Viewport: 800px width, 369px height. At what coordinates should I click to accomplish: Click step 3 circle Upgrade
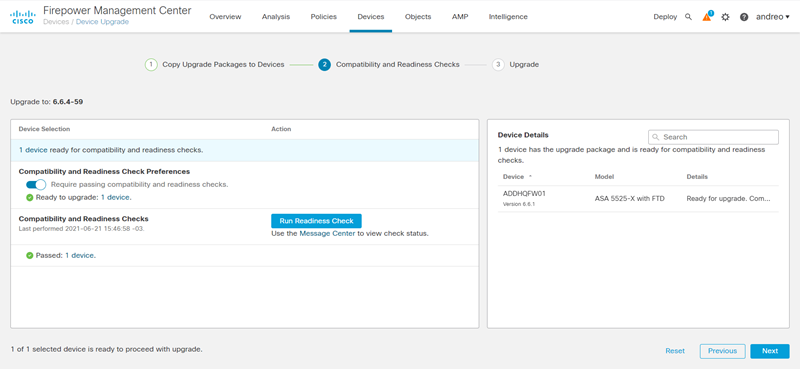[498, 65]
